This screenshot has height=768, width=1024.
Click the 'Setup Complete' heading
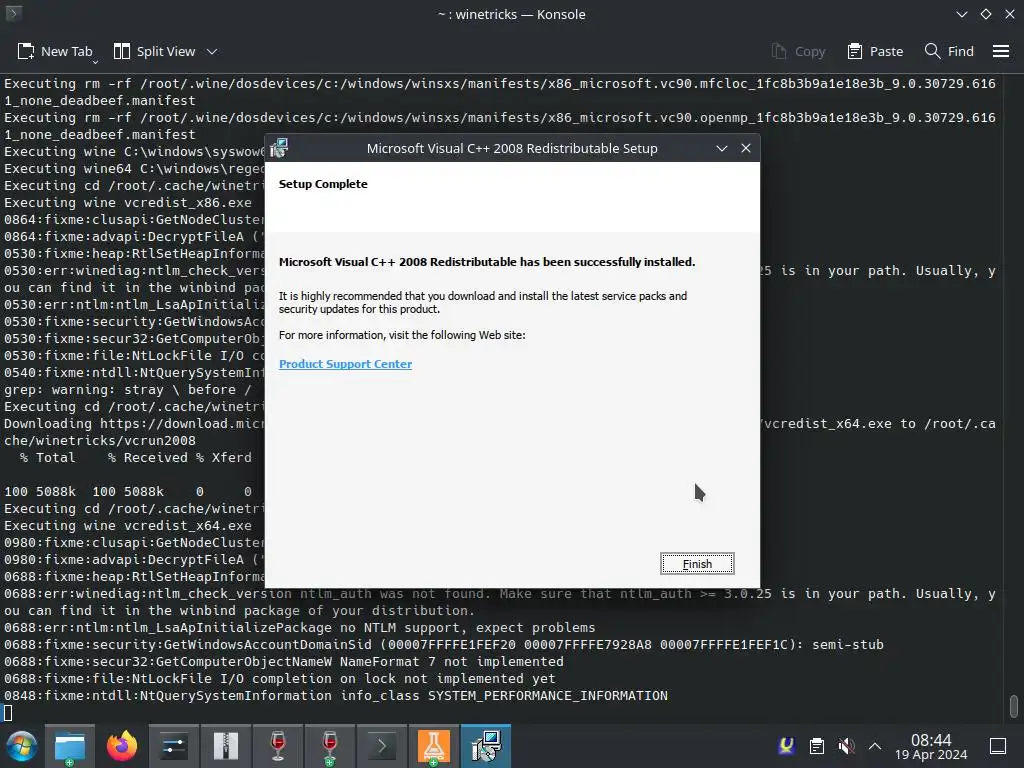(323, 184)
